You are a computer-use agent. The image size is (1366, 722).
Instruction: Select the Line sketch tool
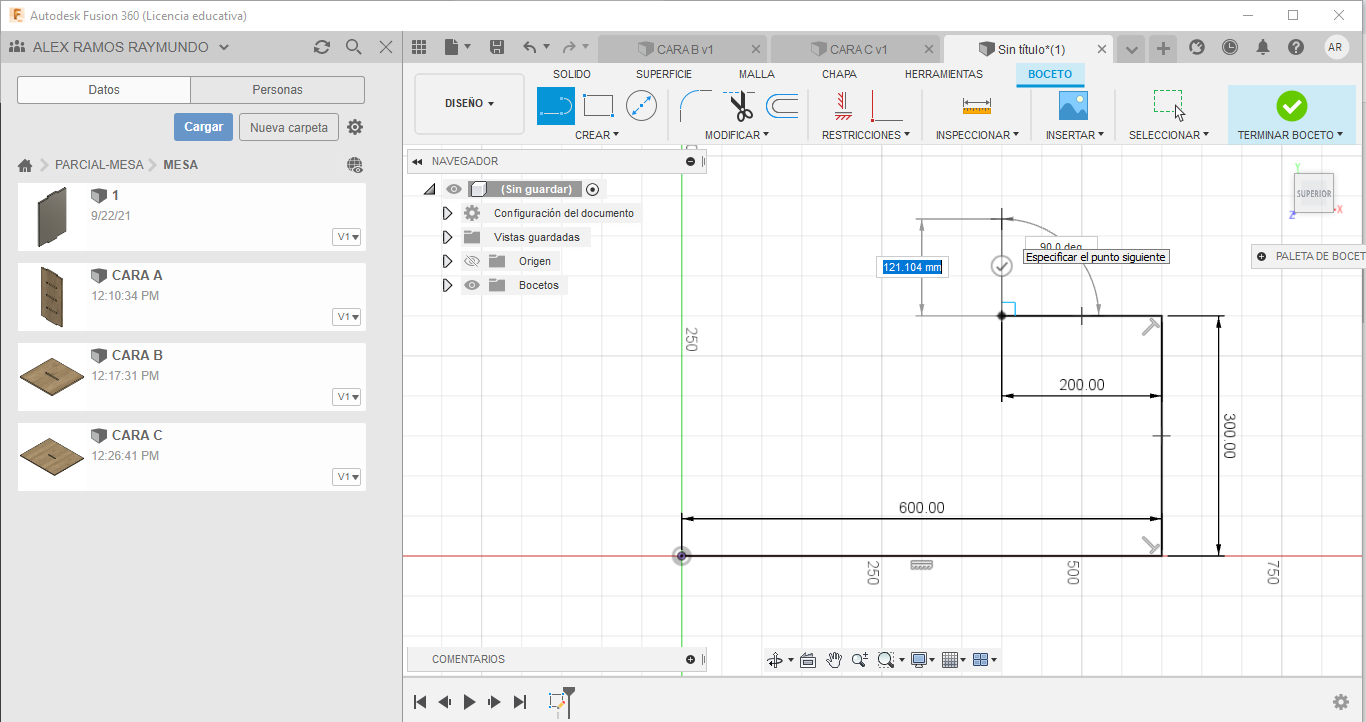coord(556,105)
